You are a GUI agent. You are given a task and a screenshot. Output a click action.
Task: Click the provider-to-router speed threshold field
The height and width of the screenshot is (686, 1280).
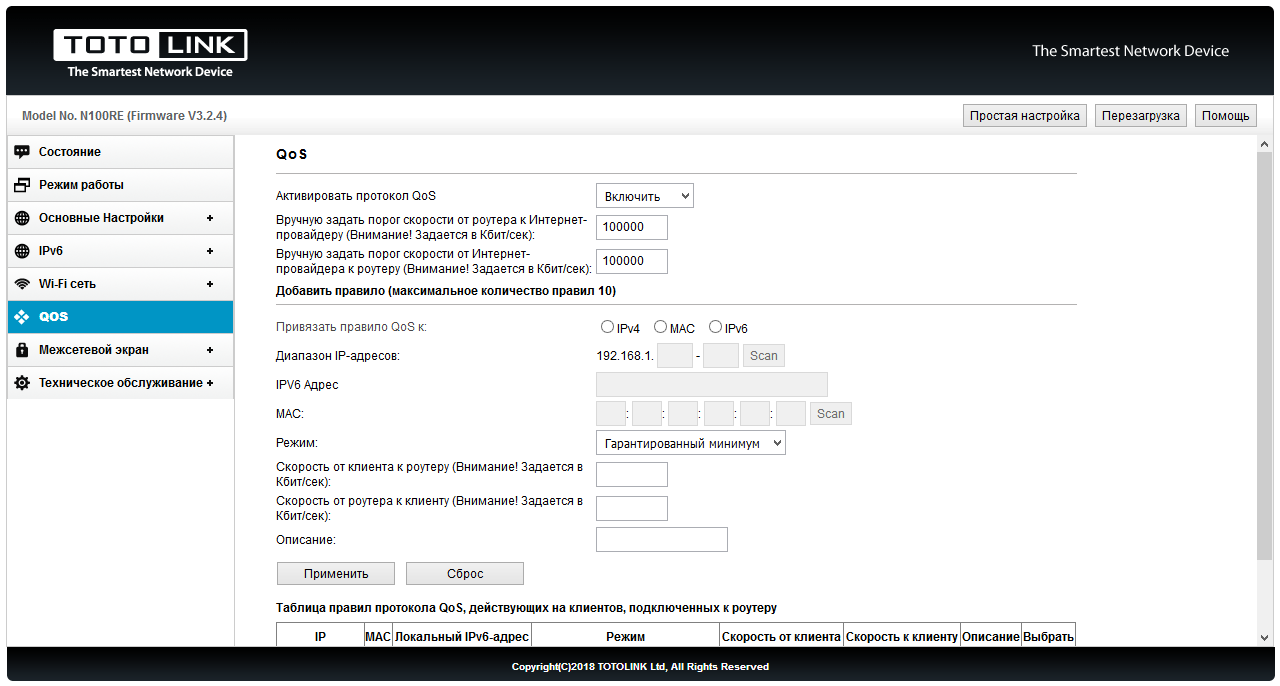[632, 261]
